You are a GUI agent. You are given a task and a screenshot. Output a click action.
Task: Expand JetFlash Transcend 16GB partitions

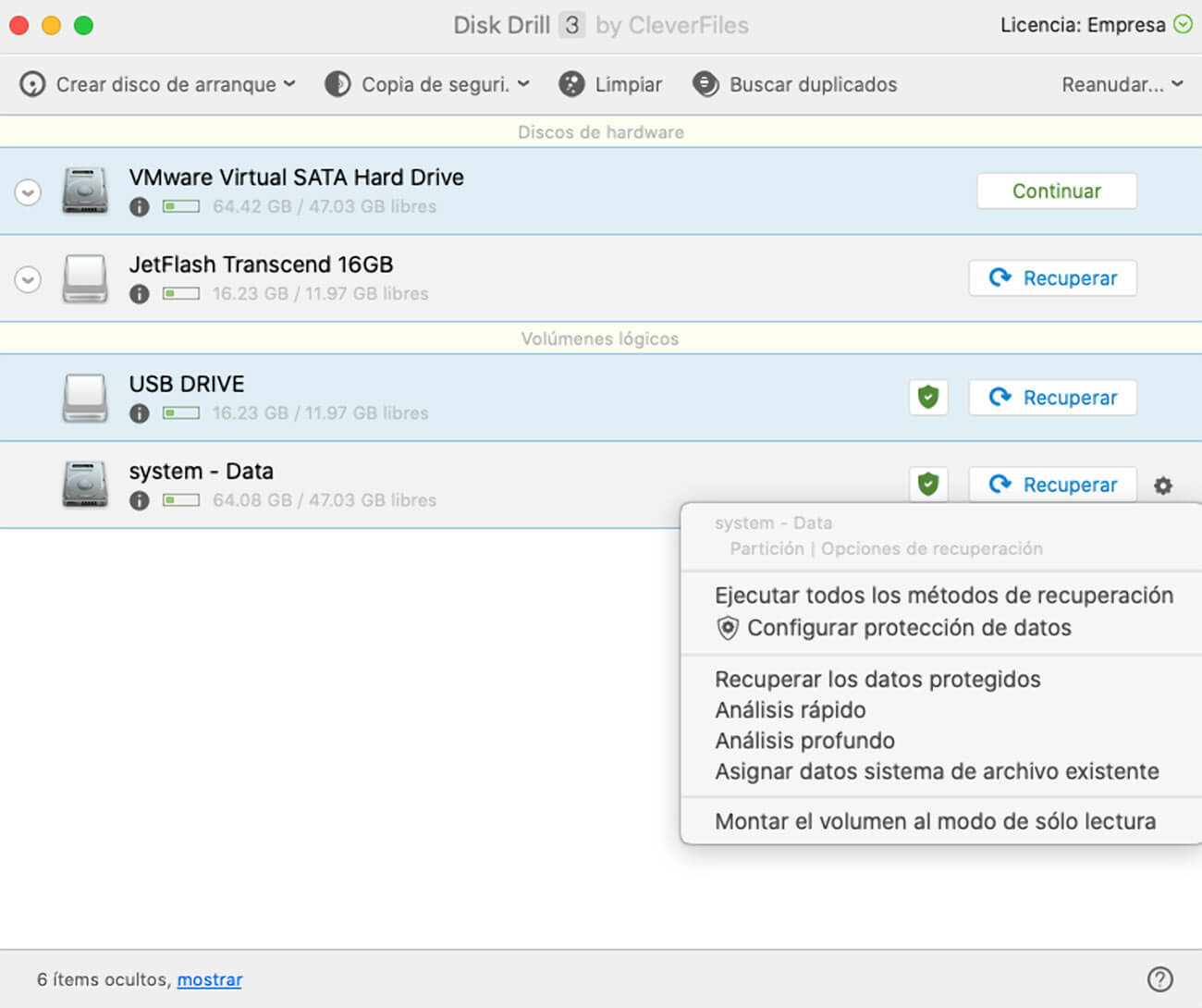[x=28, y=279]
